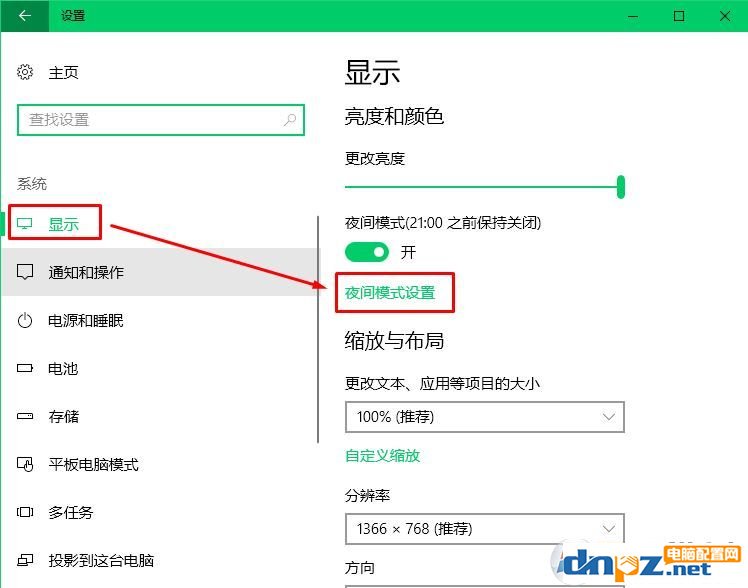Click the 分辨率 label

[x=367, y=495]
